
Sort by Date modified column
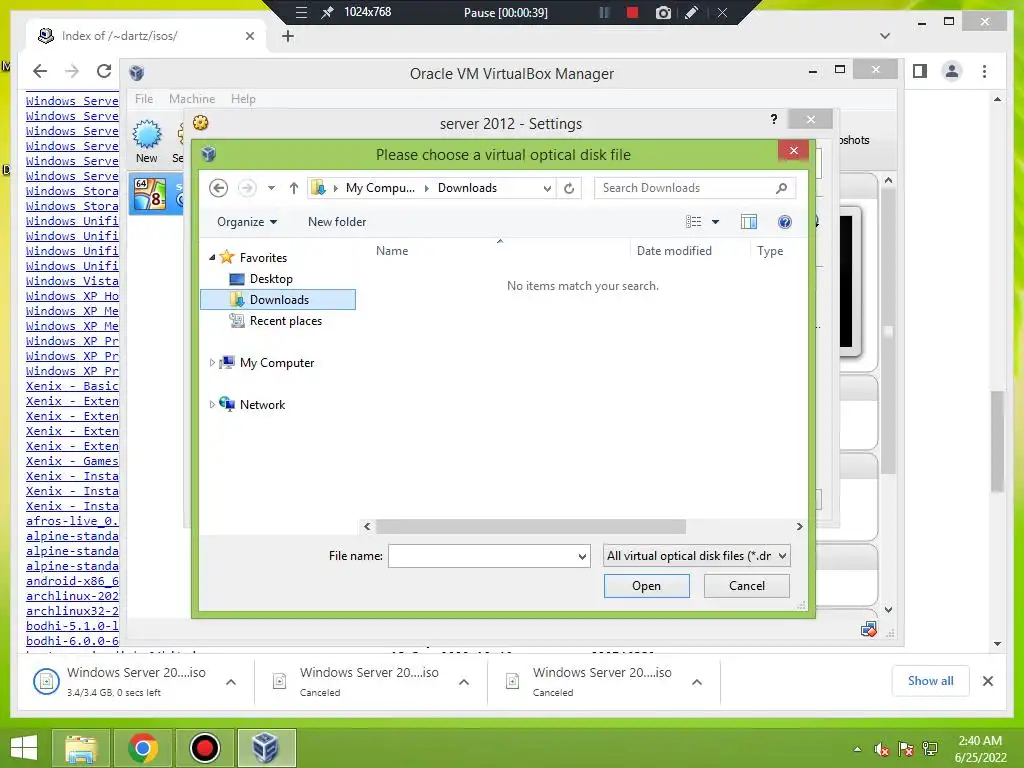pyautogui.click(x=674, y=251)
